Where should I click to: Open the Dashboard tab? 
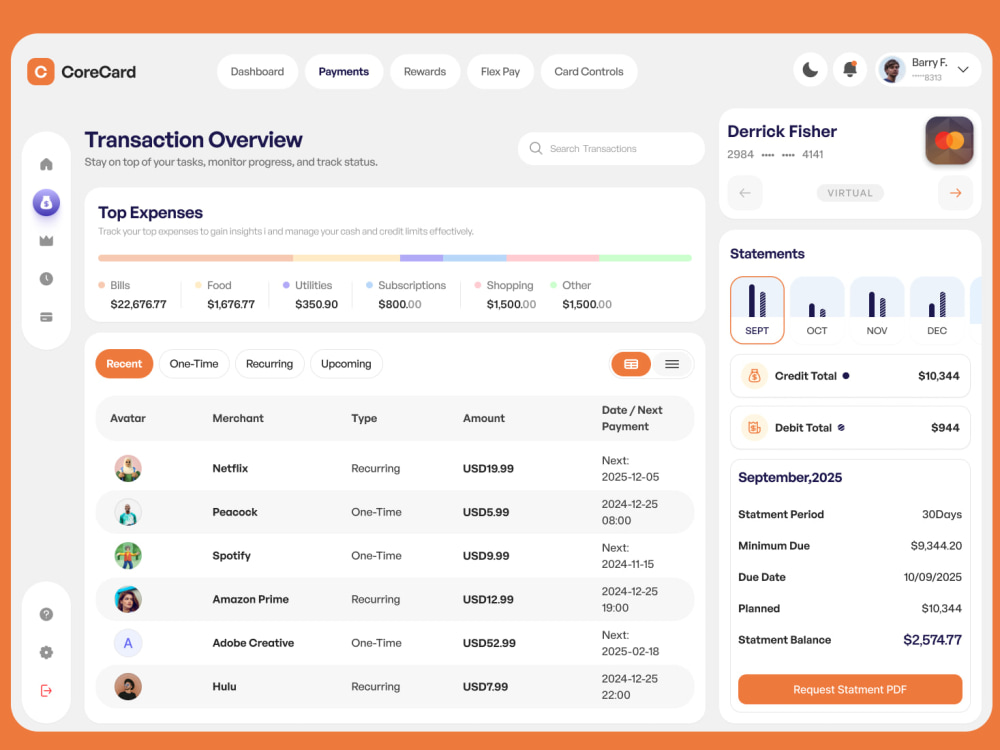[x=257, y=71]
